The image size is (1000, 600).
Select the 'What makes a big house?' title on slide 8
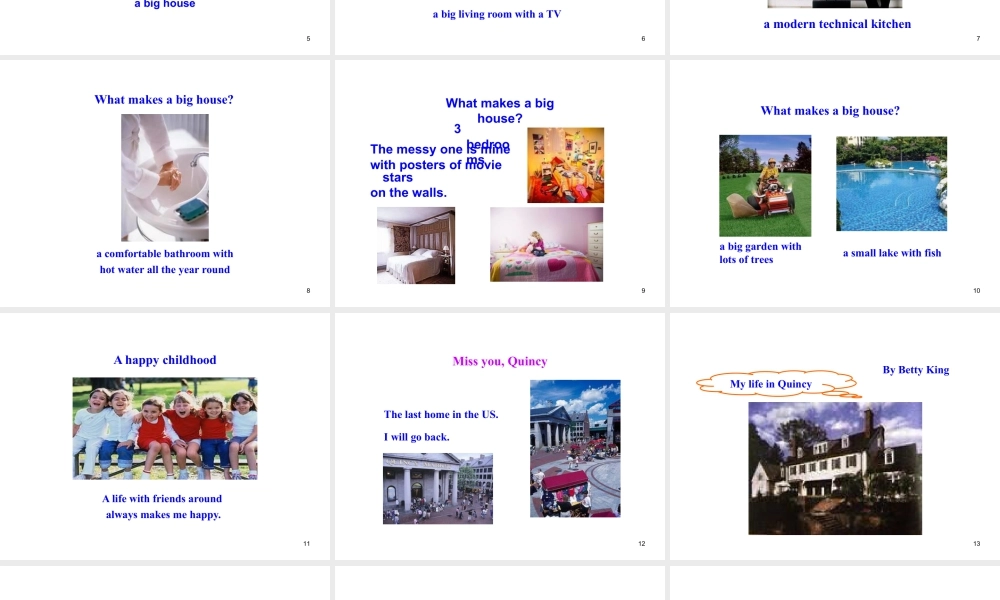pos(164,100)
